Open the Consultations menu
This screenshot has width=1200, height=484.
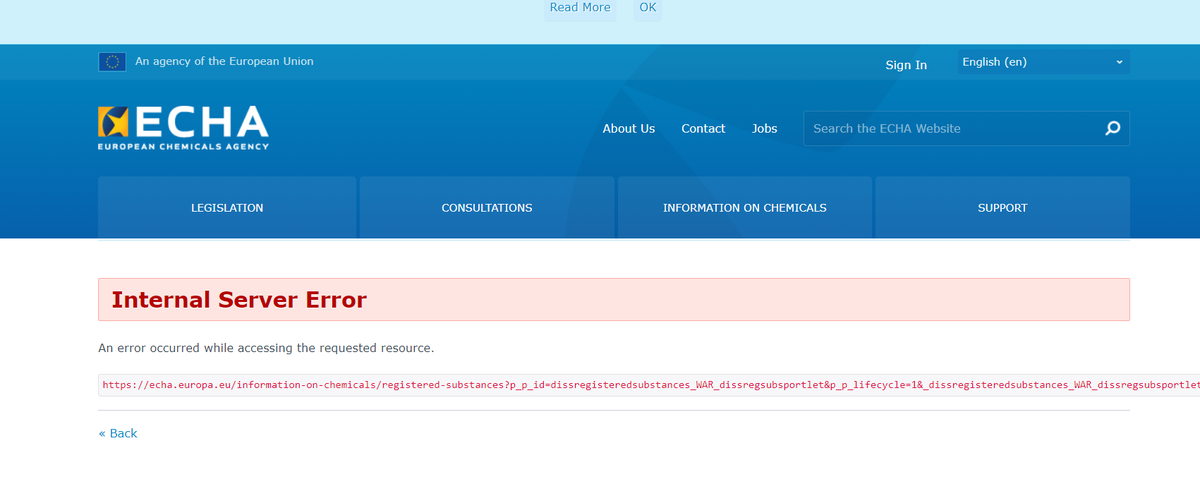[487, 208]
